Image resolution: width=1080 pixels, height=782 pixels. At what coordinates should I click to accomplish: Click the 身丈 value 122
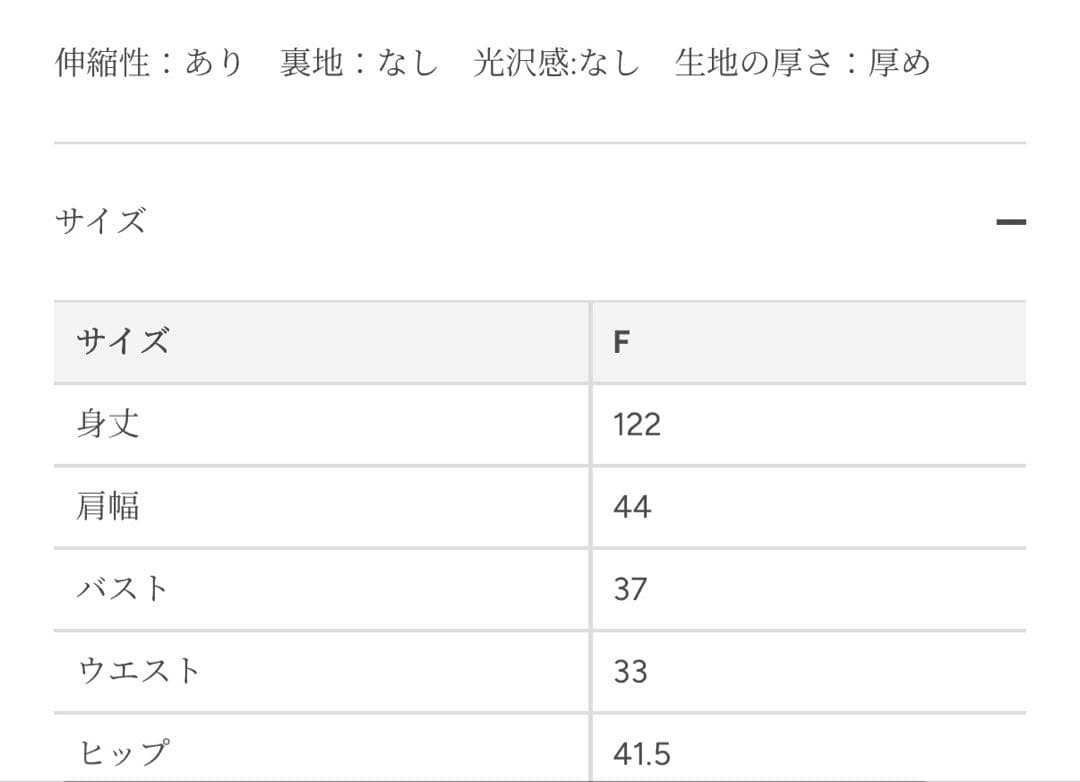point(637,425)
